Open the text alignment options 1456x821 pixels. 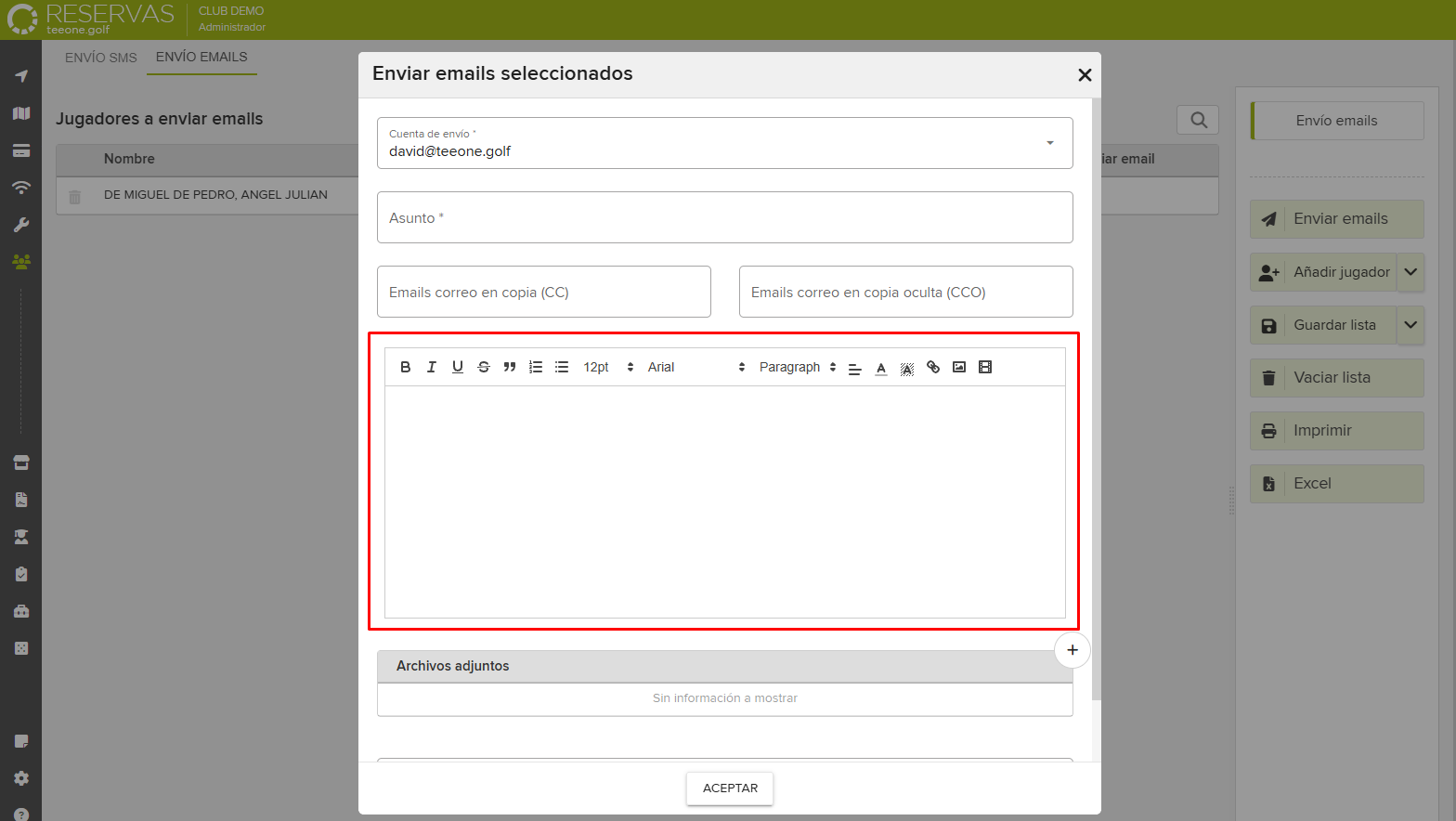point(855,368)
